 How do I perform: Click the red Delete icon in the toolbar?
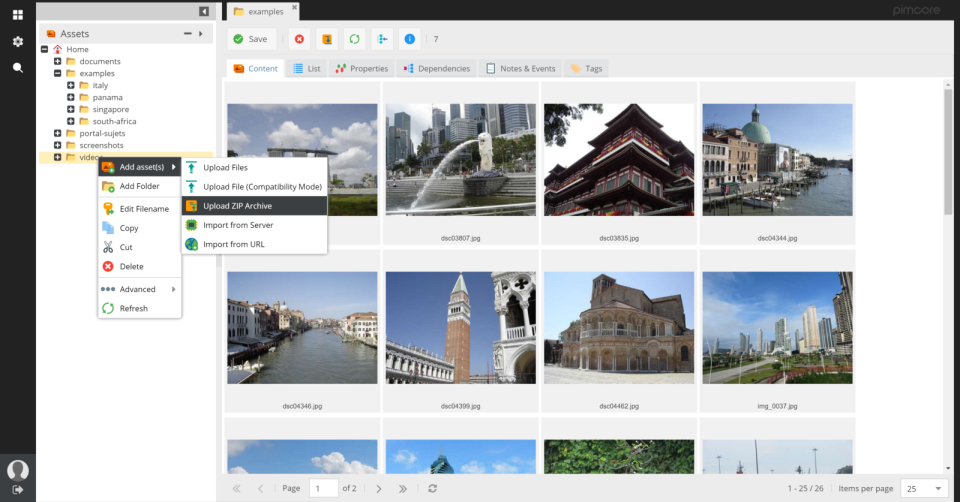coord(298,39)
